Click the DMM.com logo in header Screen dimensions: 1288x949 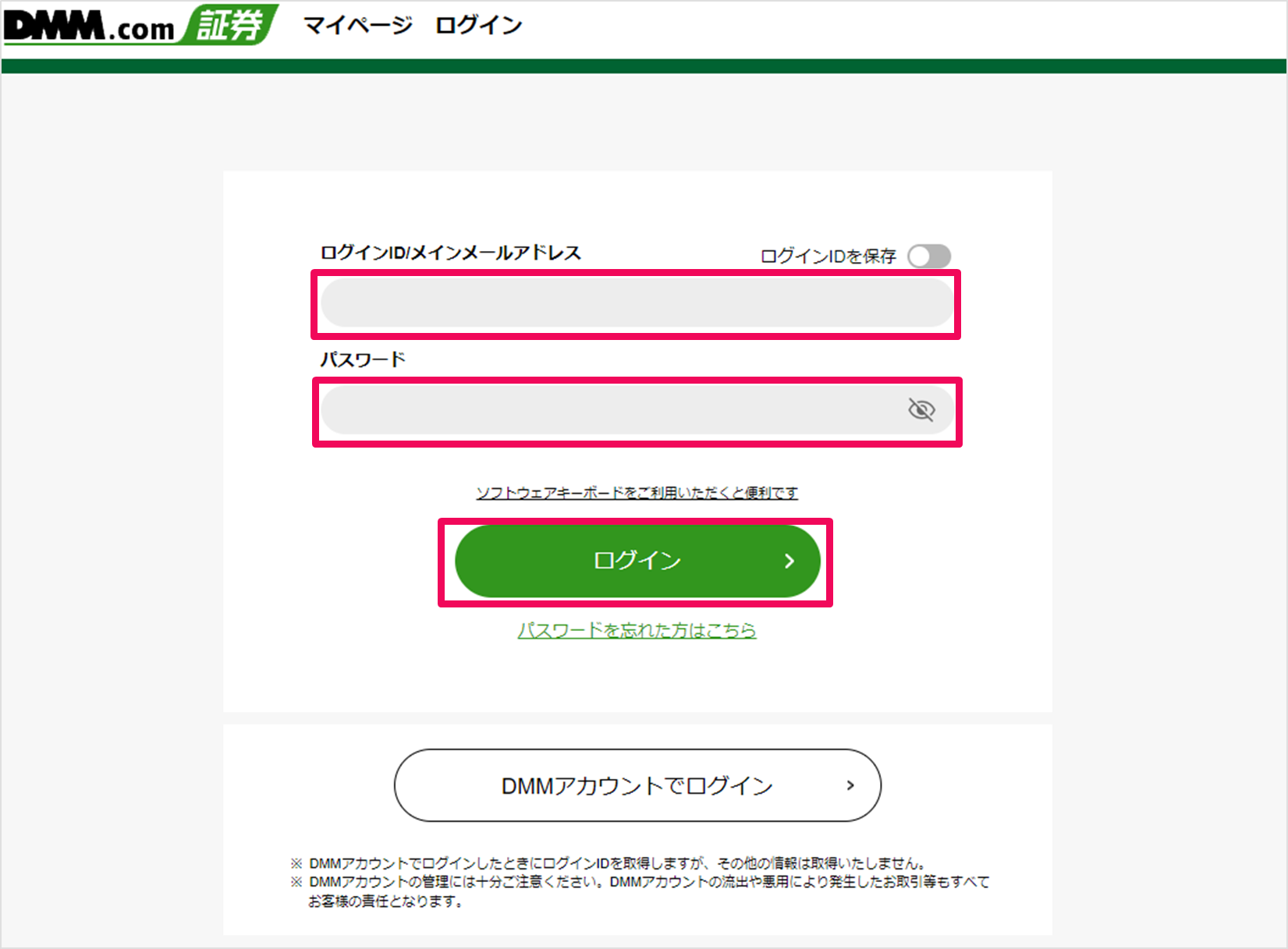coord(90,26)
